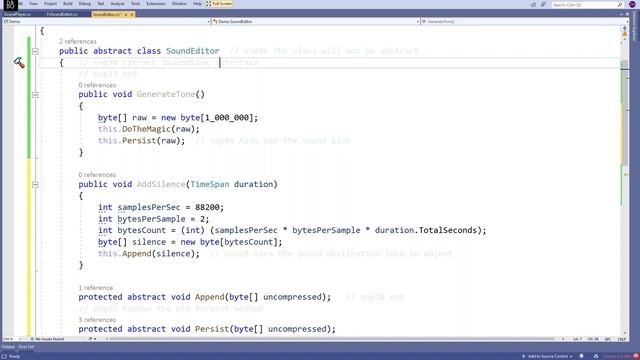Click the TimeSpan type in AddSilence
This screenshot has width=640, height=360.
click(x=210, y=184)
